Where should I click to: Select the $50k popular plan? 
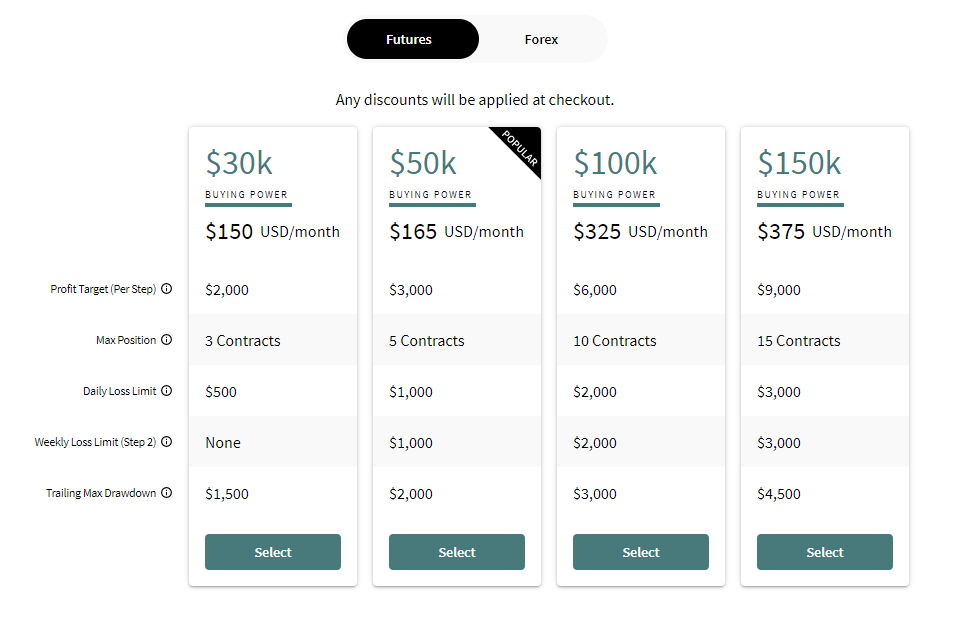[457, 552]
